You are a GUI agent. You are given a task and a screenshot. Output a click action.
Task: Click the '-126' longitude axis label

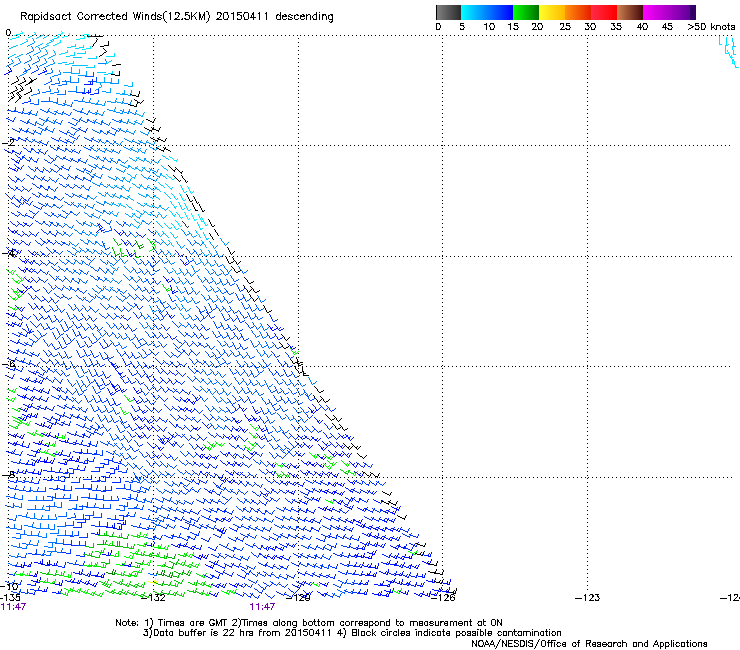[x=443, y=598]
